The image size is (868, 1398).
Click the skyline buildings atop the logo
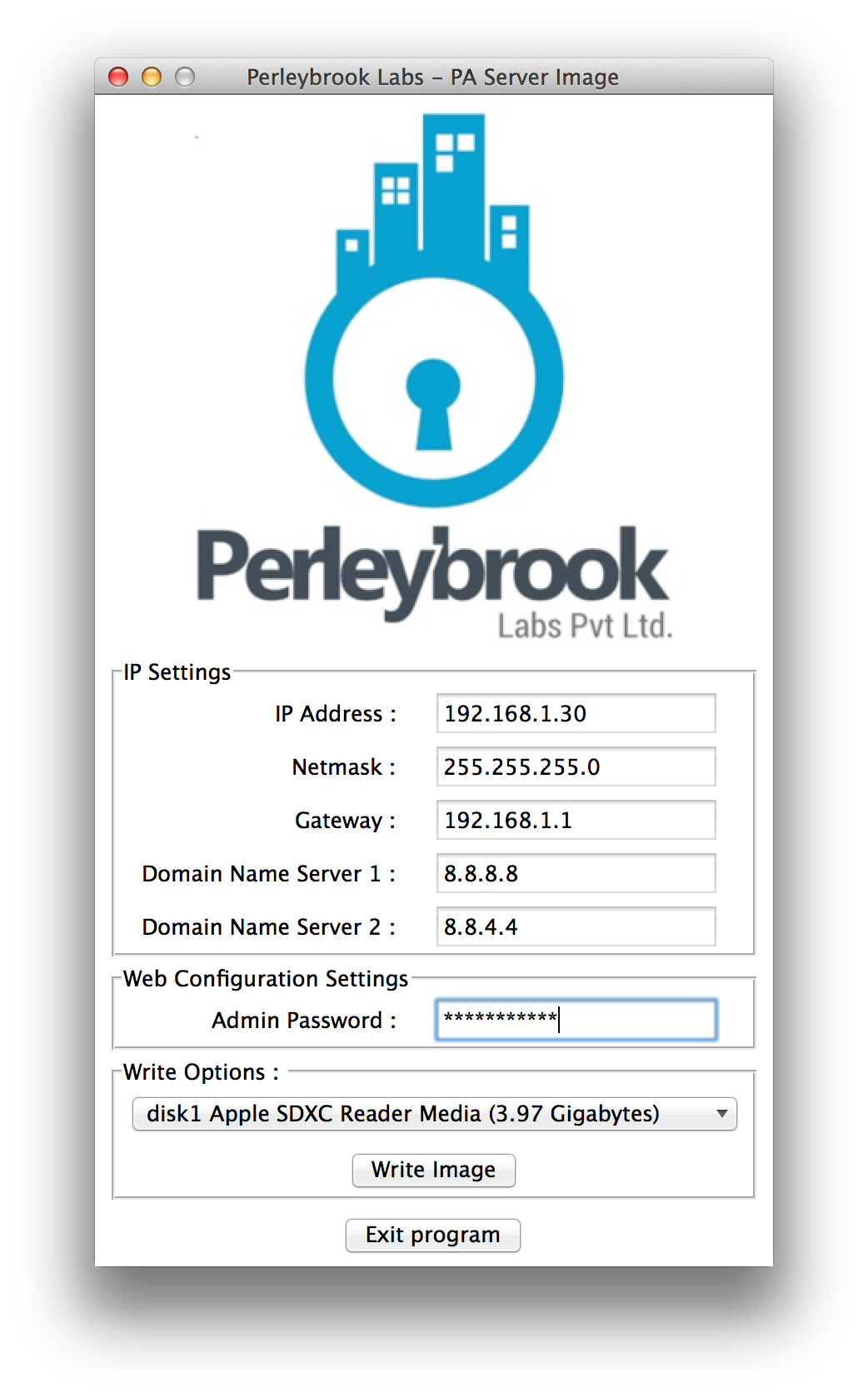coord(433,200)
